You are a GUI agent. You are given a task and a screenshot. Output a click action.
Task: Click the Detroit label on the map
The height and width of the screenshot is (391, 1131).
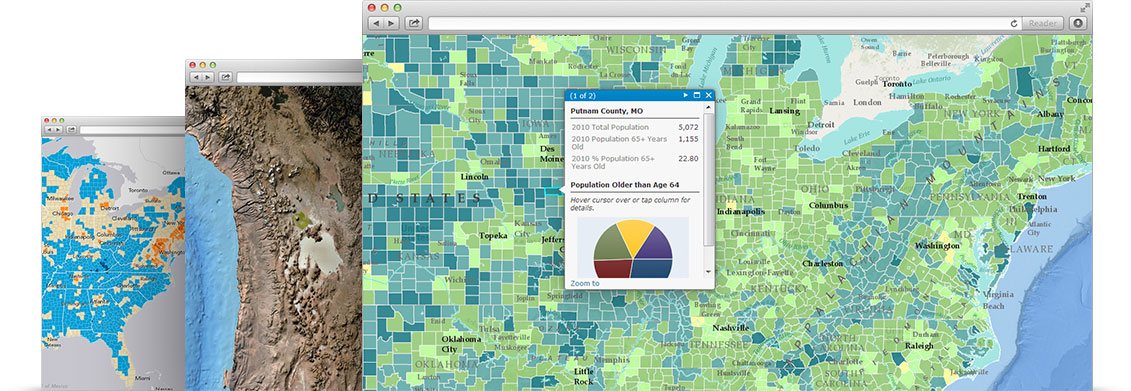[821, 125]
